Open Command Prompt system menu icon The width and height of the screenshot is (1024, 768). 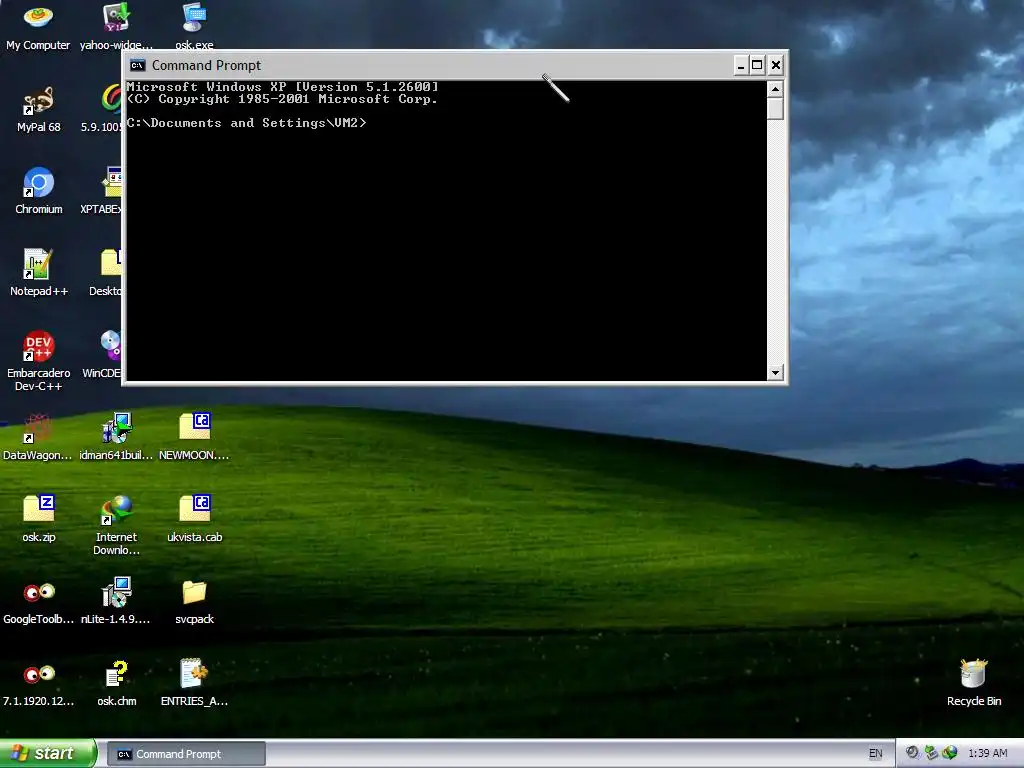point(137,65)
